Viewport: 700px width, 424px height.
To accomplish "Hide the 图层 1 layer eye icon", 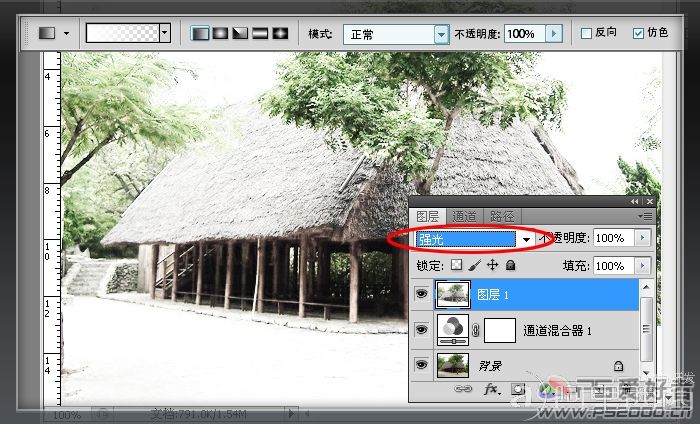I will click(x=421, y=294).
